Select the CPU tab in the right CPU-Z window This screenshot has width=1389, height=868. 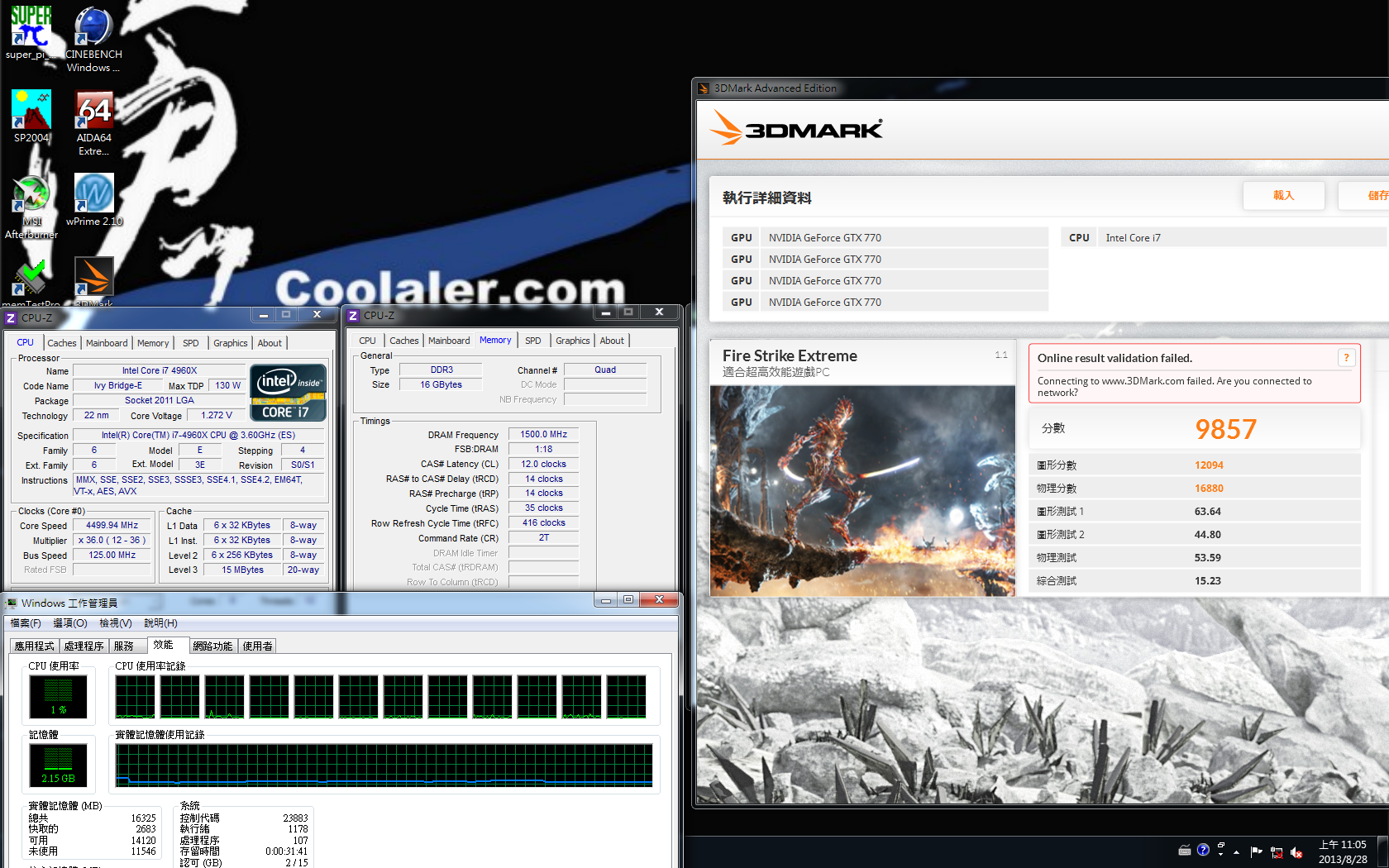tap(368, 341)
